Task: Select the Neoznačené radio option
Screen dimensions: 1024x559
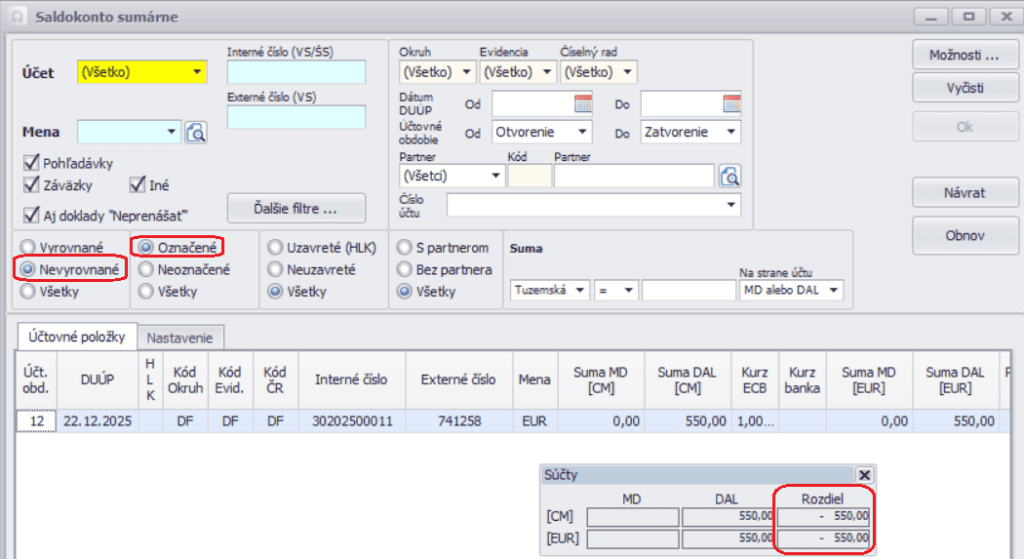Action: 146,269
